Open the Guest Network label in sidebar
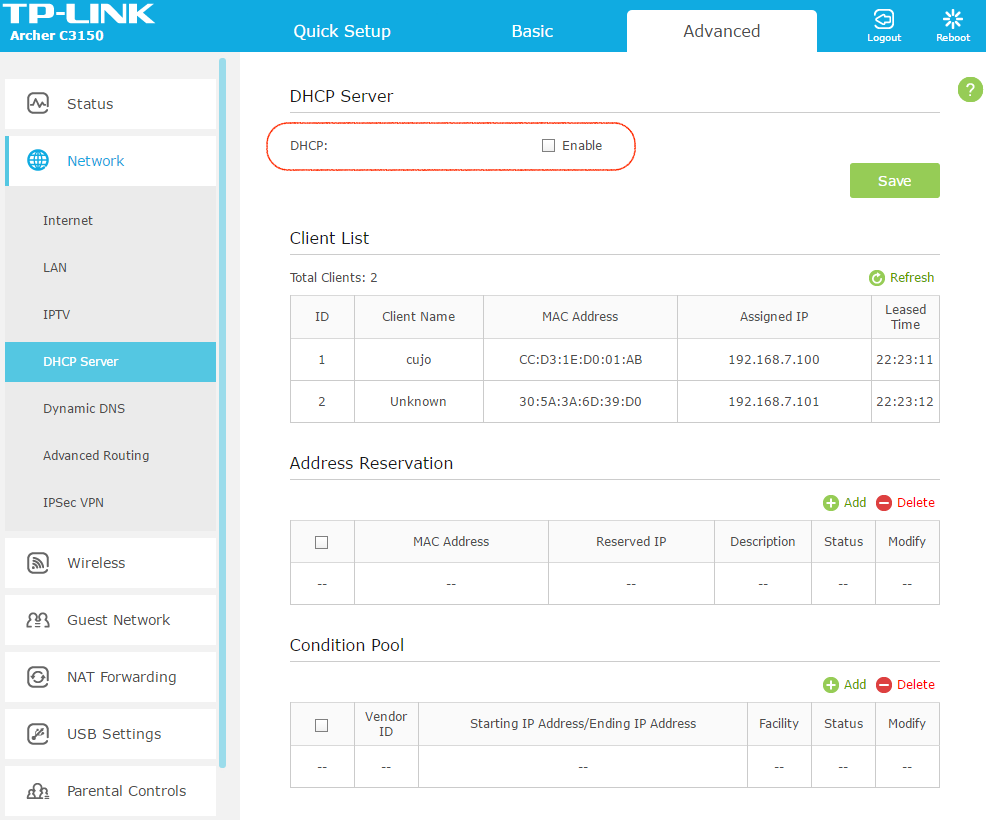Viewport: 986px width, 820px height. (x=119, y=620)
